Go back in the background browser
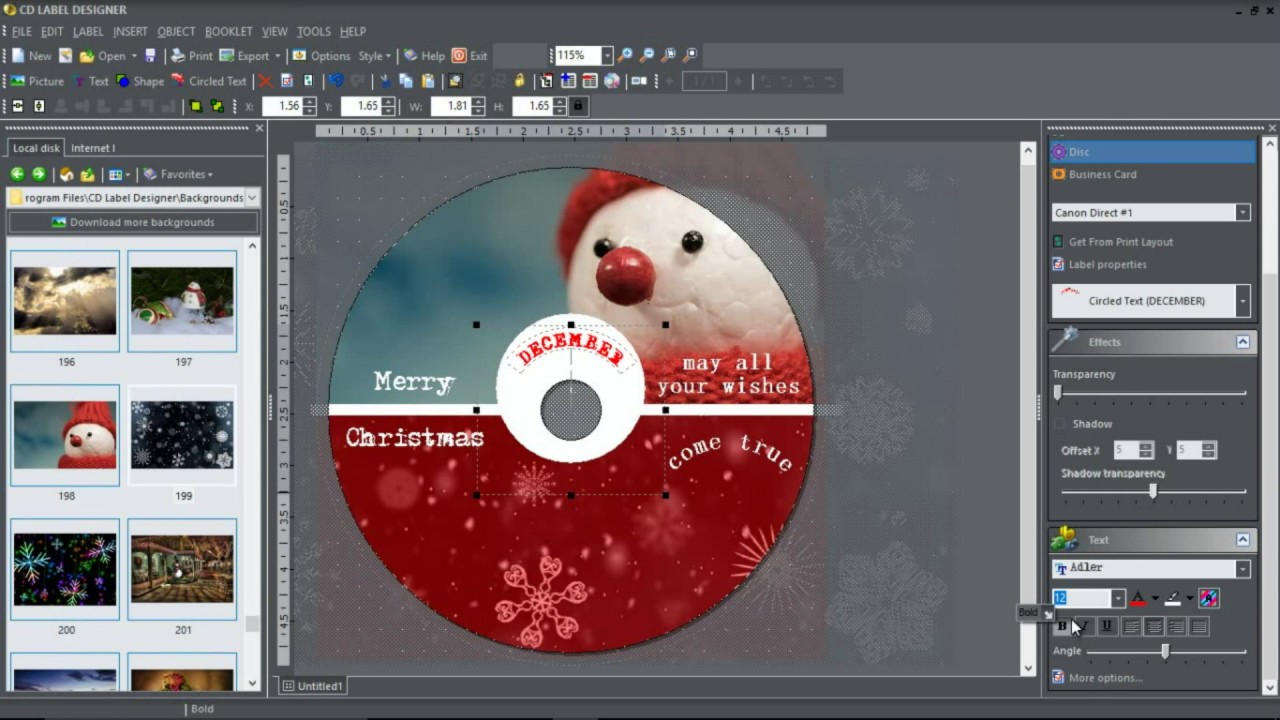Image resolution: width=1280 pixels, height=720 pixels. click(x=17, y=174)
